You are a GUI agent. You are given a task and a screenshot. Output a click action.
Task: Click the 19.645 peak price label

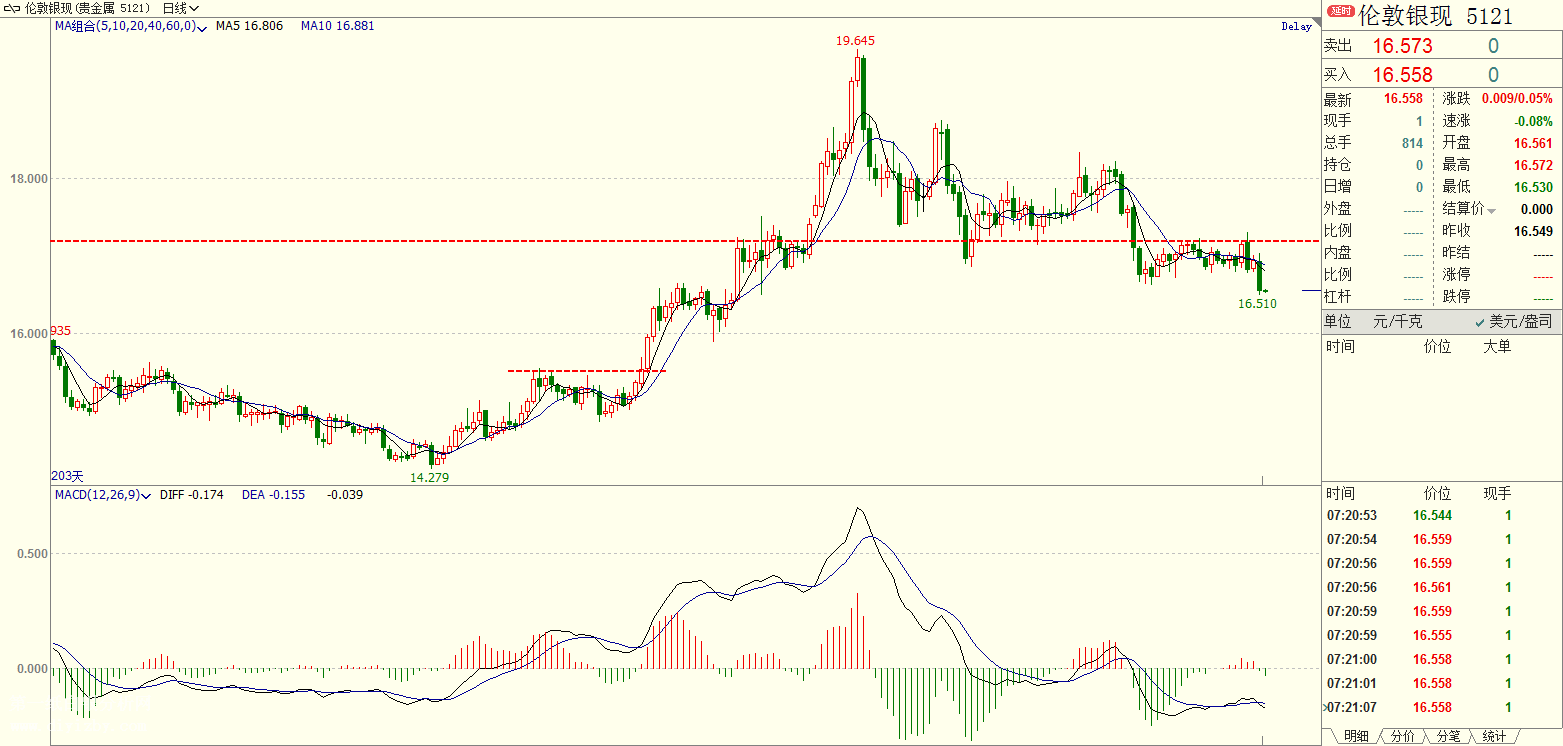point(856,41)
